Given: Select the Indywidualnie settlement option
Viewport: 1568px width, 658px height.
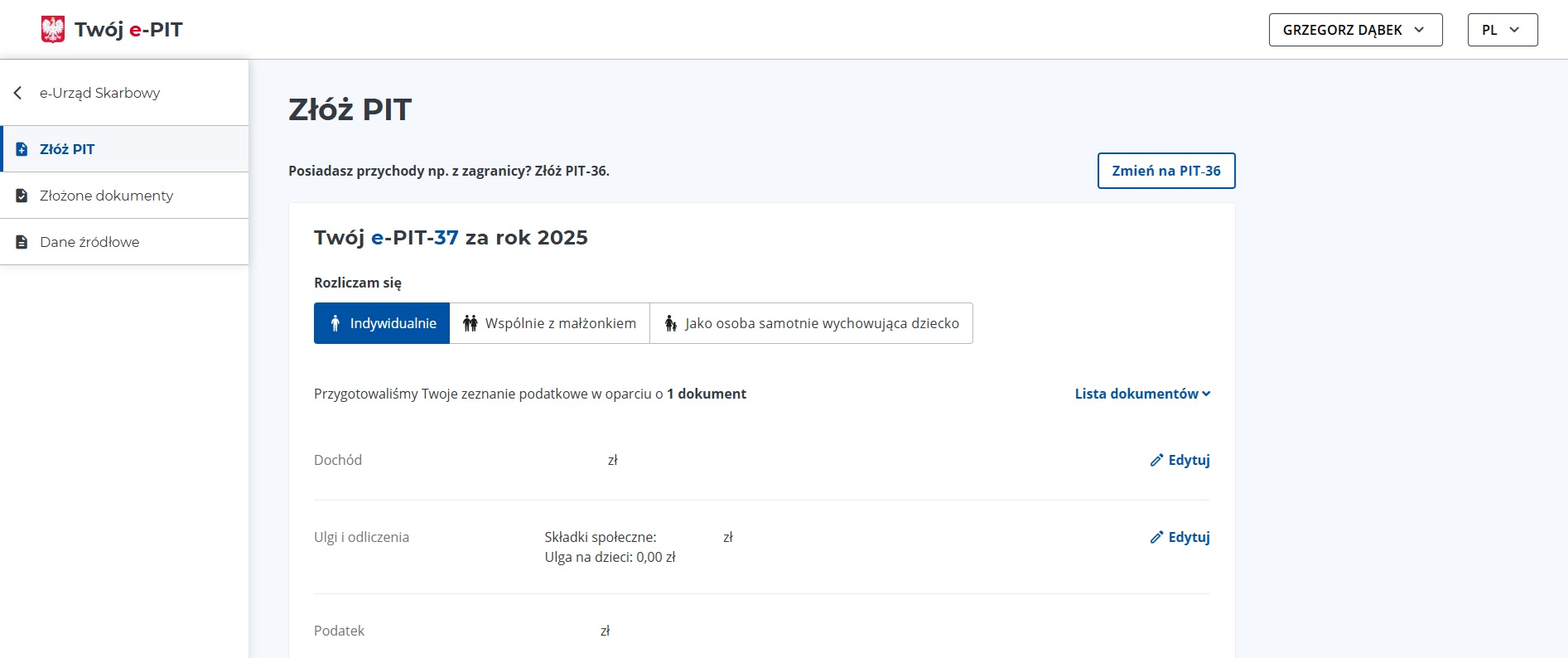Looking at the screenshot, I should pos(382,323).
